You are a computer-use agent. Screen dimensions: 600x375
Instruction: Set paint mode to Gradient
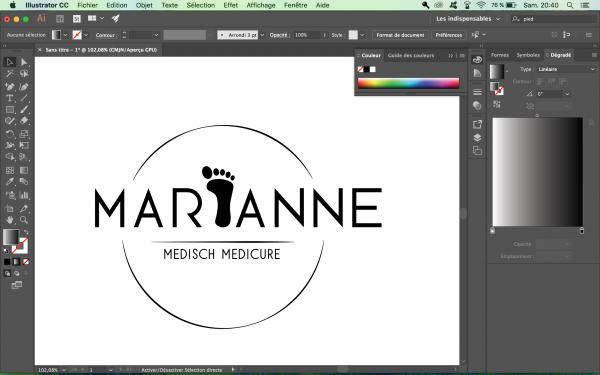pos(16,262)
